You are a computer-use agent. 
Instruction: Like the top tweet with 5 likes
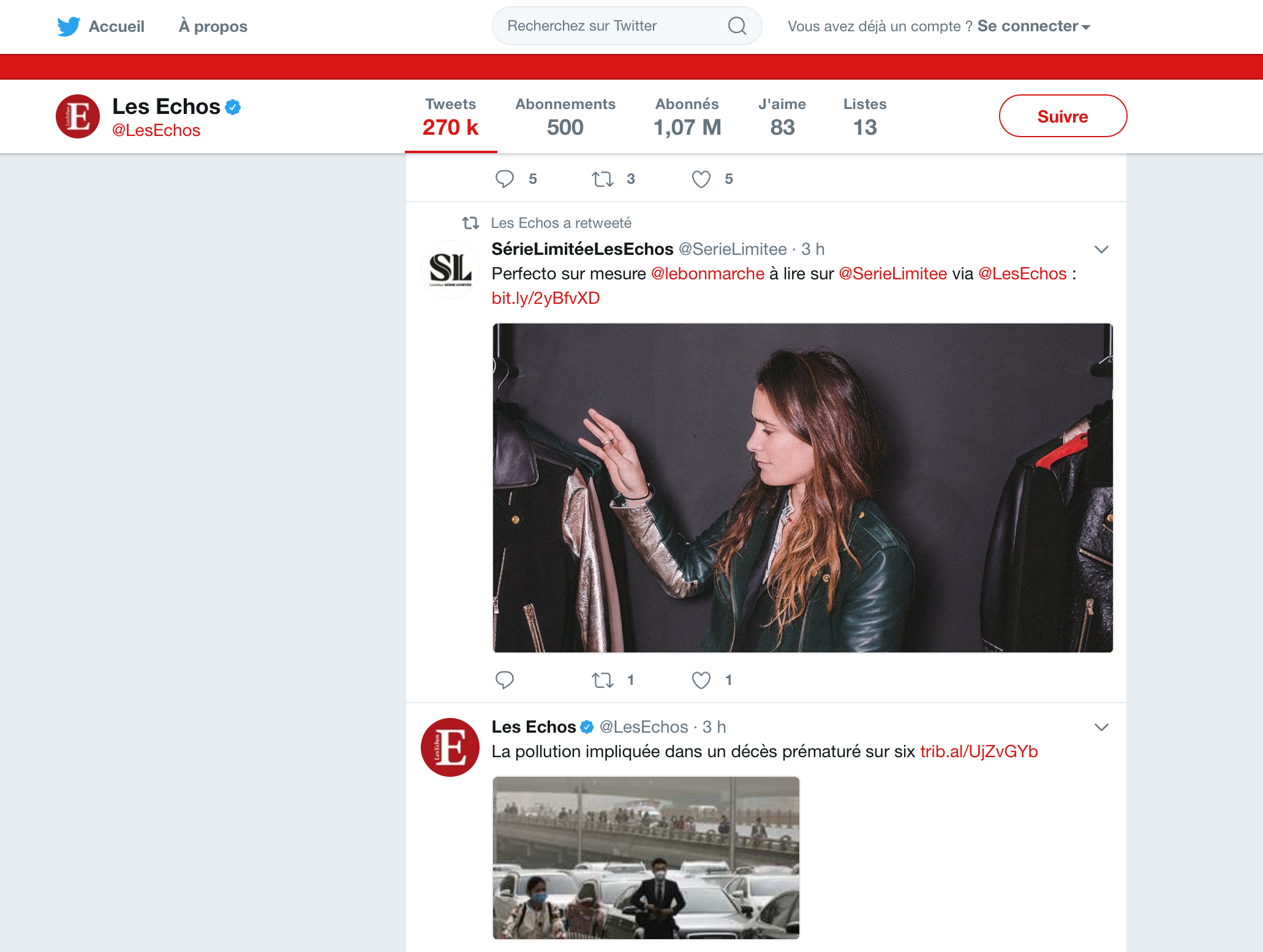pyautogui.click(x=701, y=179)
